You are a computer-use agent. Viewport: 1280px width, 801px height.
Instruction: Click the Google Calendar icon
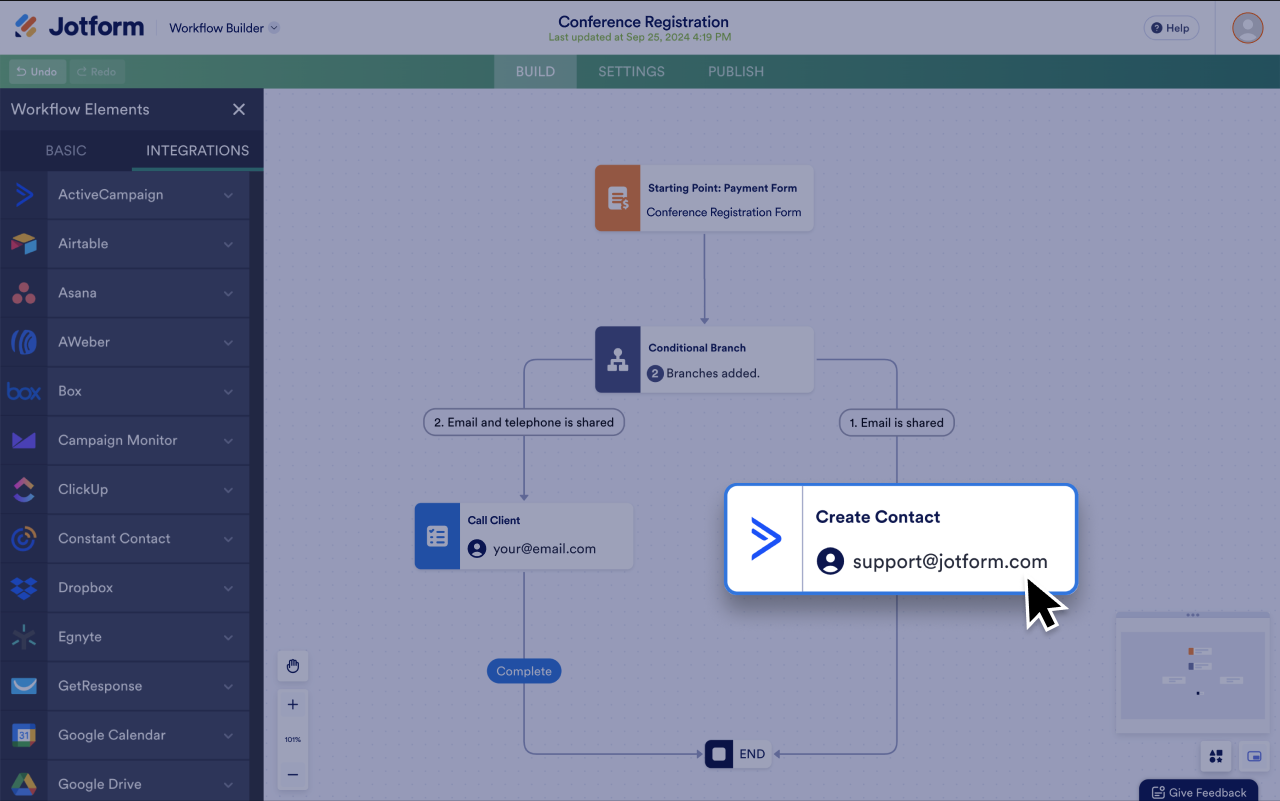click(24, 735)
